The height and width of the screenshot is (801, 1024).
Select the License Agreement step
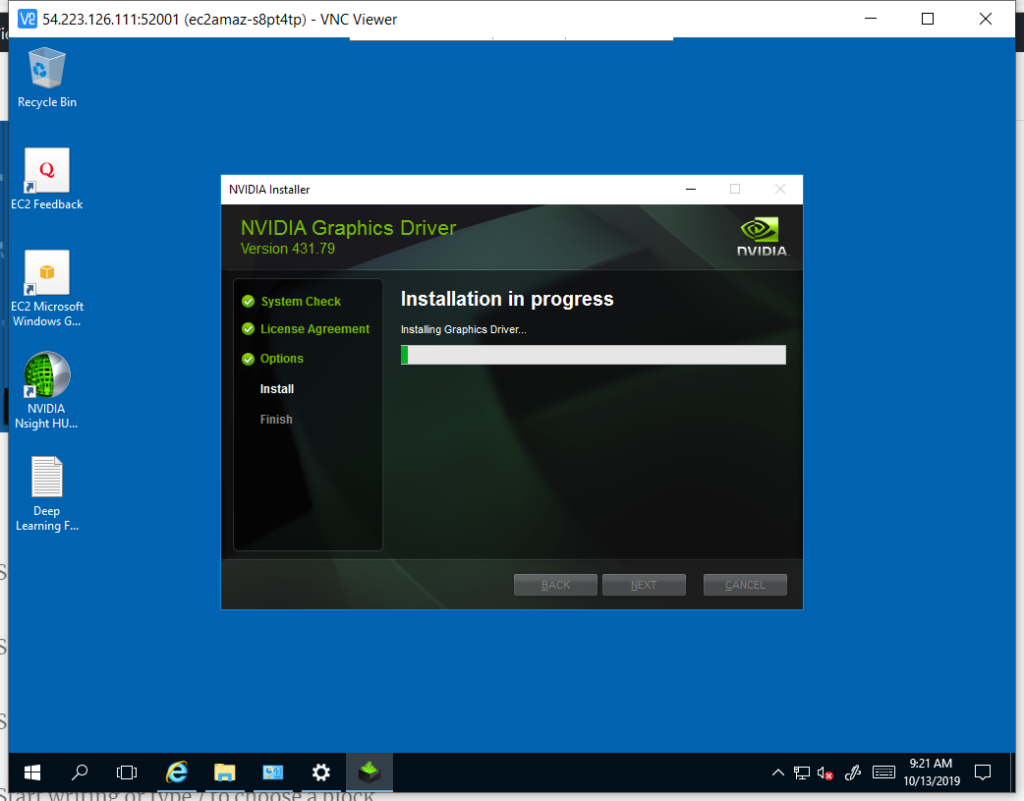pos(314,329)
